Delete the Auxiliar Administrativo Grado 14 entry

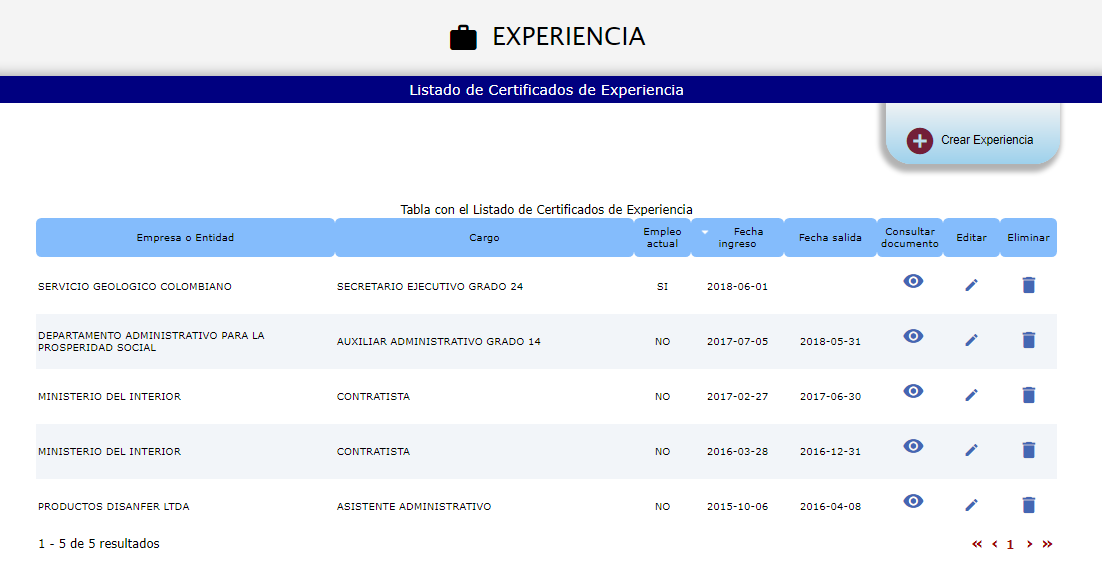click(x=1028, y=340)
